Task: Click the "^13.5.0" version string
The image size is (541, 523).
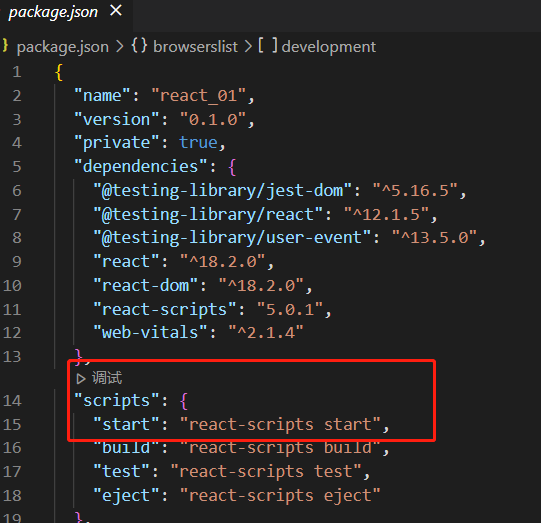Action: click(435, 238)
